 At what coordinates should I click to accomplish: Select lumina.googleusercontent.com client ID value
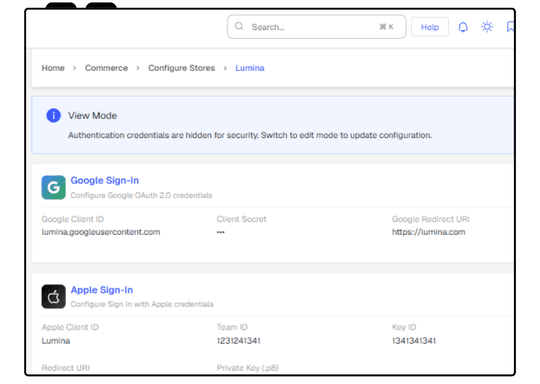[x=101, y=232]
